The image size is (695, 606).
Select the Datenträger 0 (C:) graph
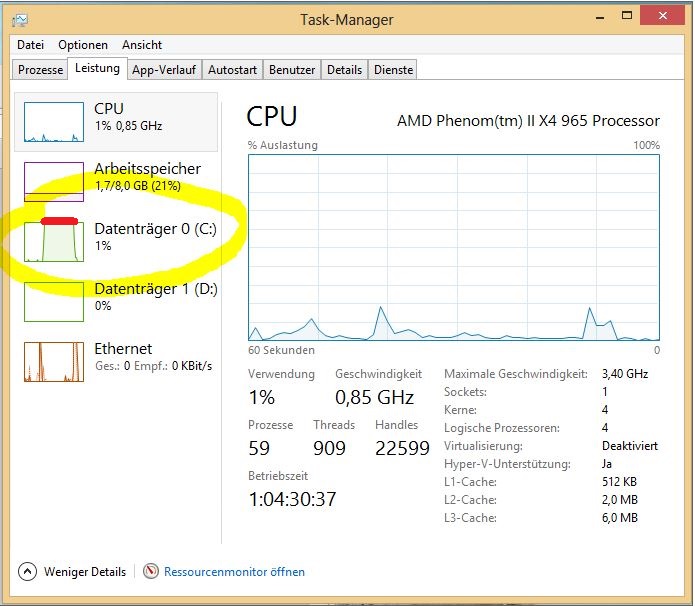(x=54, y=242)
